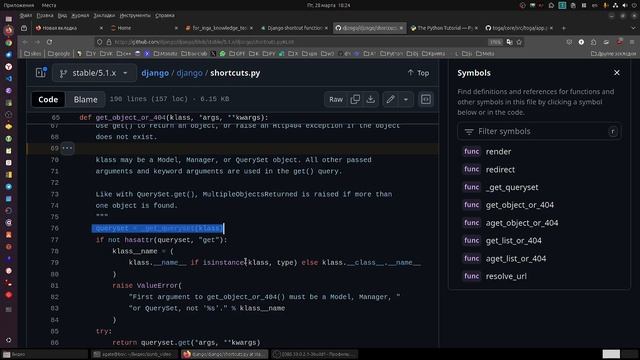This screenshot has width=640, height=360.
Task: Open the Вид menu
Action: coord(62,16)
